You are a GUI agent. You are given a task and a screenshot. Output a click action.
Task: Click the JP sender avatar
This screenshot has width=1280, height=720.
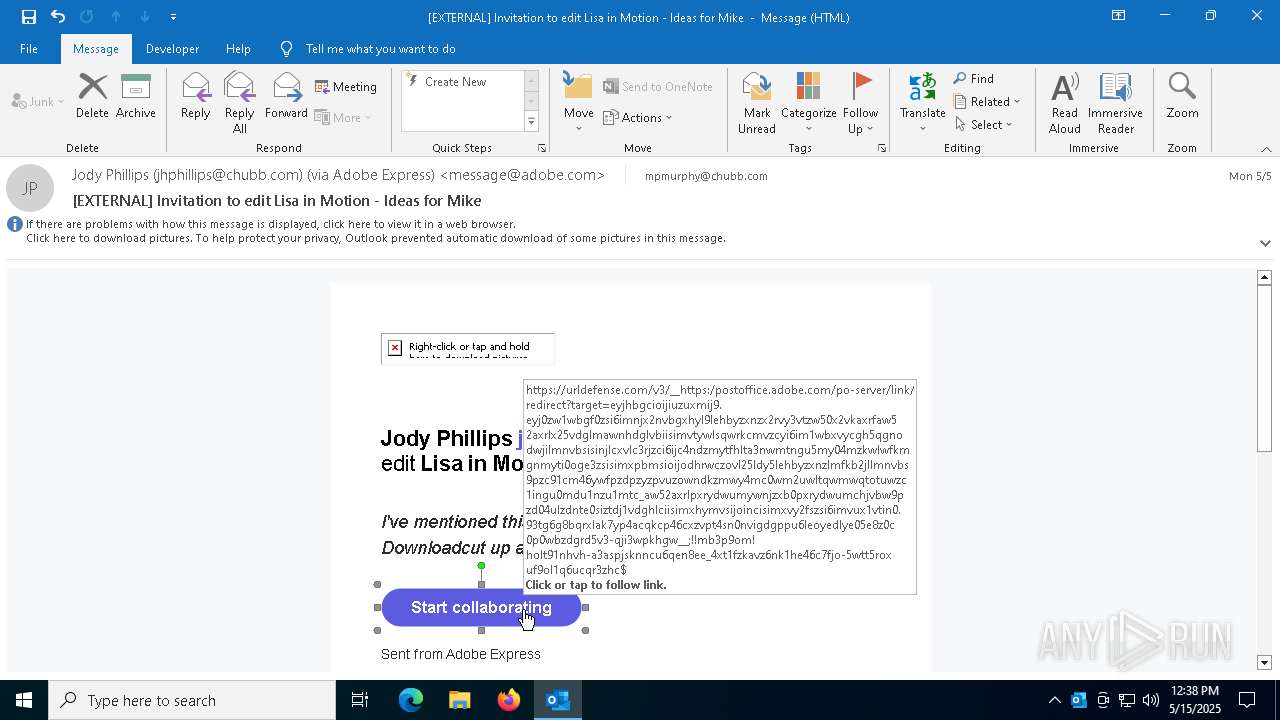(x=30, y=188)
